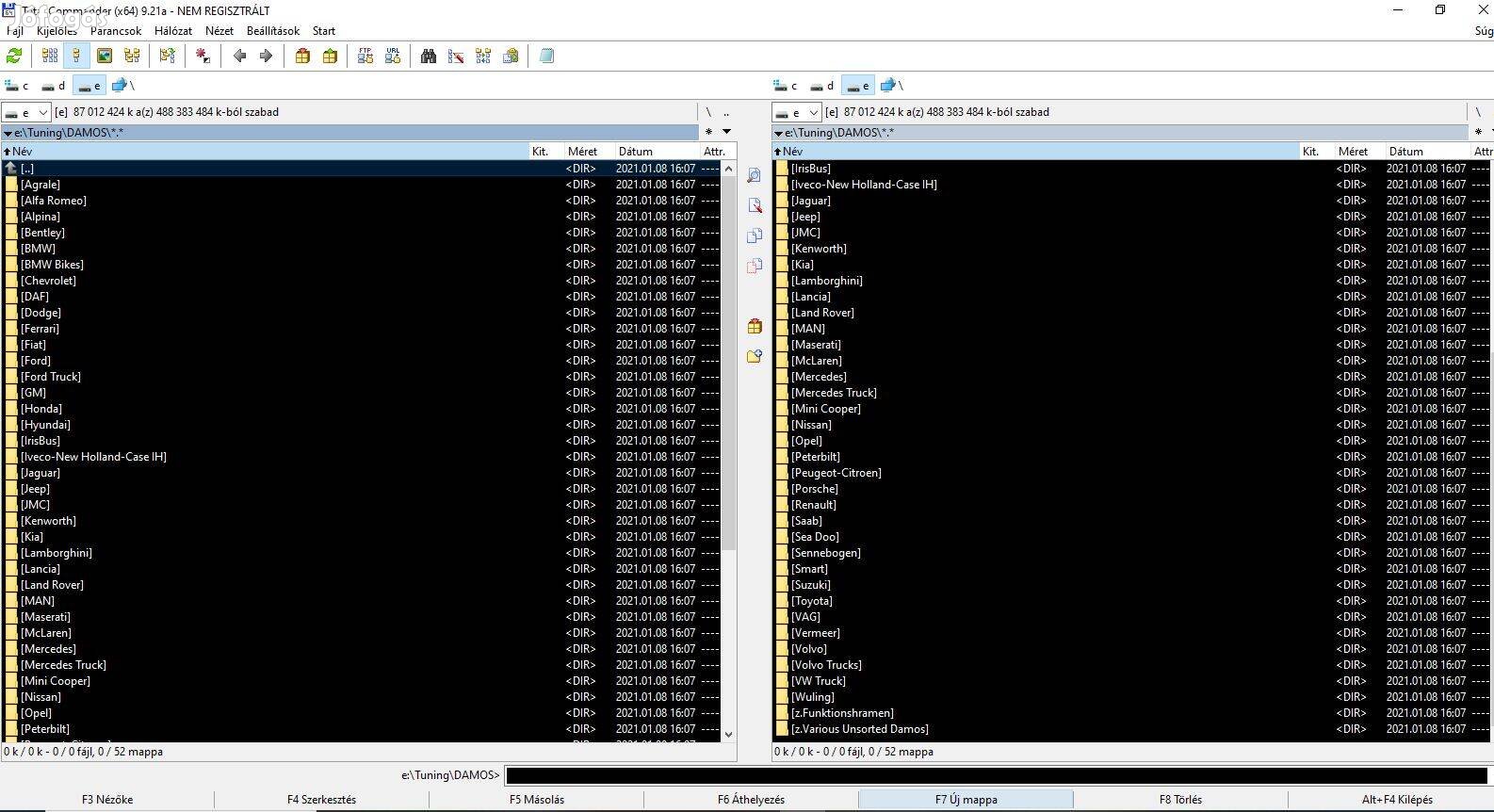The image size is (1494, 812).
Task: Open Synchronize directories icon
Action: coord(483,57)
